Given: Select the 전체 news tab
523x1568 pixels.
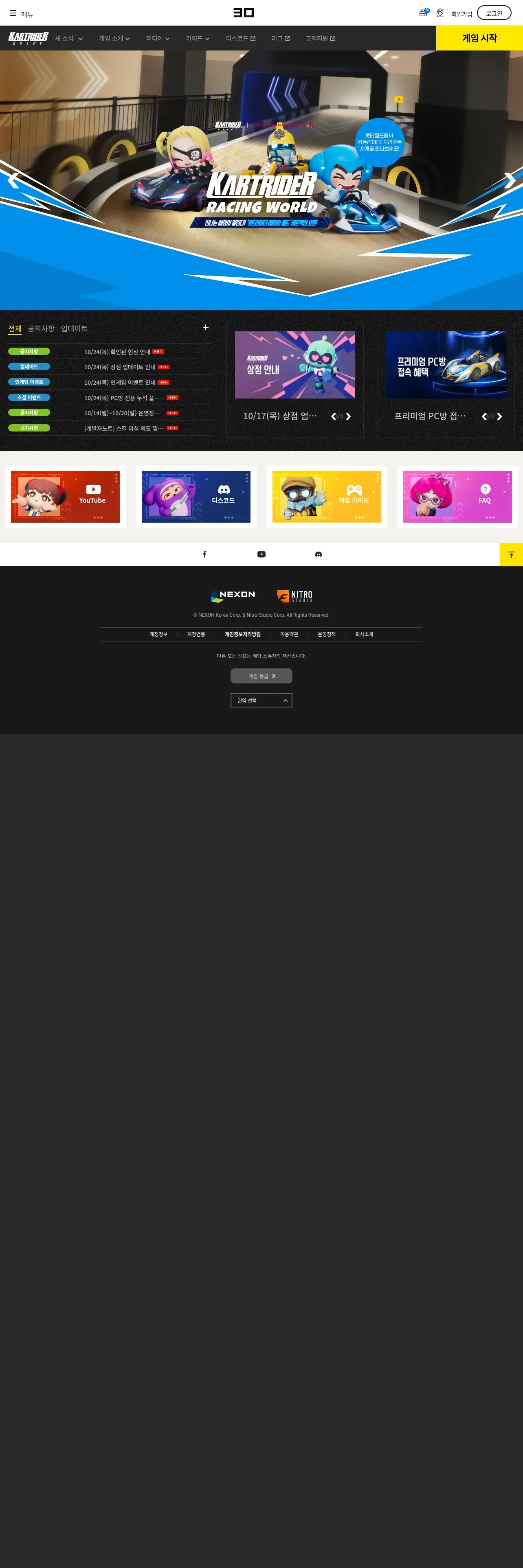Looking at the screenshot, I should [x=15, y=328].
